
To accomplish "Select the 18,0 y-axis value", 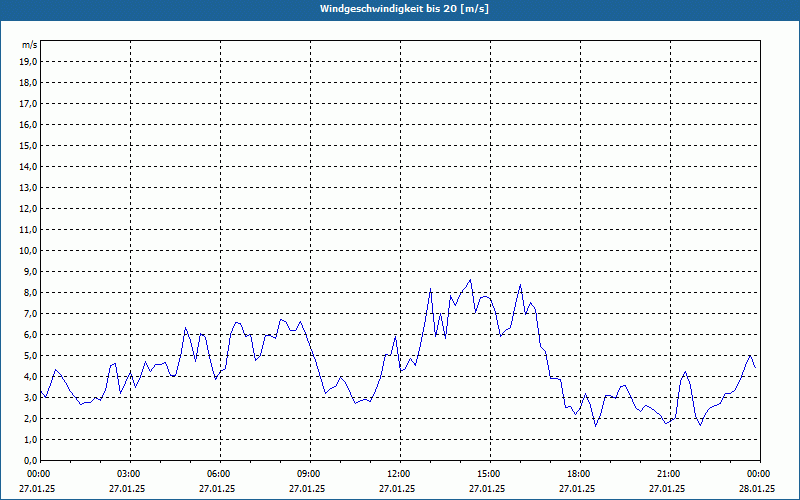I will 28,83.
